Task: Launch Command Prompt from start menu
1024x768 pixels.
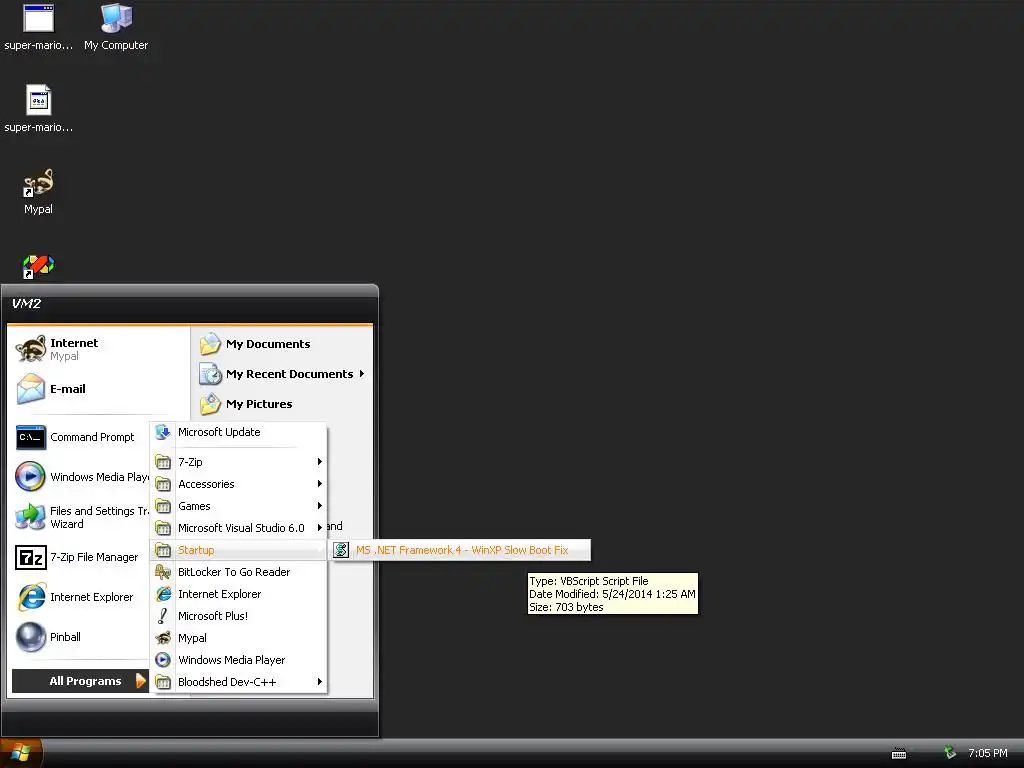Action: point(82,437)
